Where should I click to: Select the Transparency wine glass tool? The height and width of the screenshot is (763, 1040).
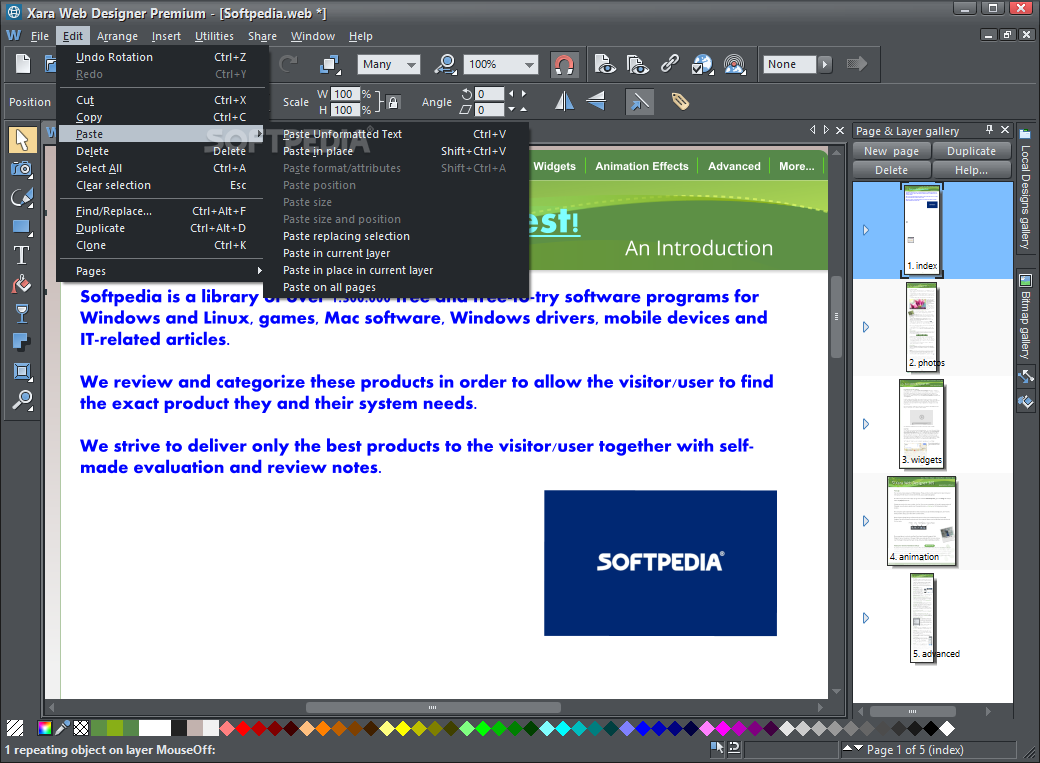coord(22,313)
